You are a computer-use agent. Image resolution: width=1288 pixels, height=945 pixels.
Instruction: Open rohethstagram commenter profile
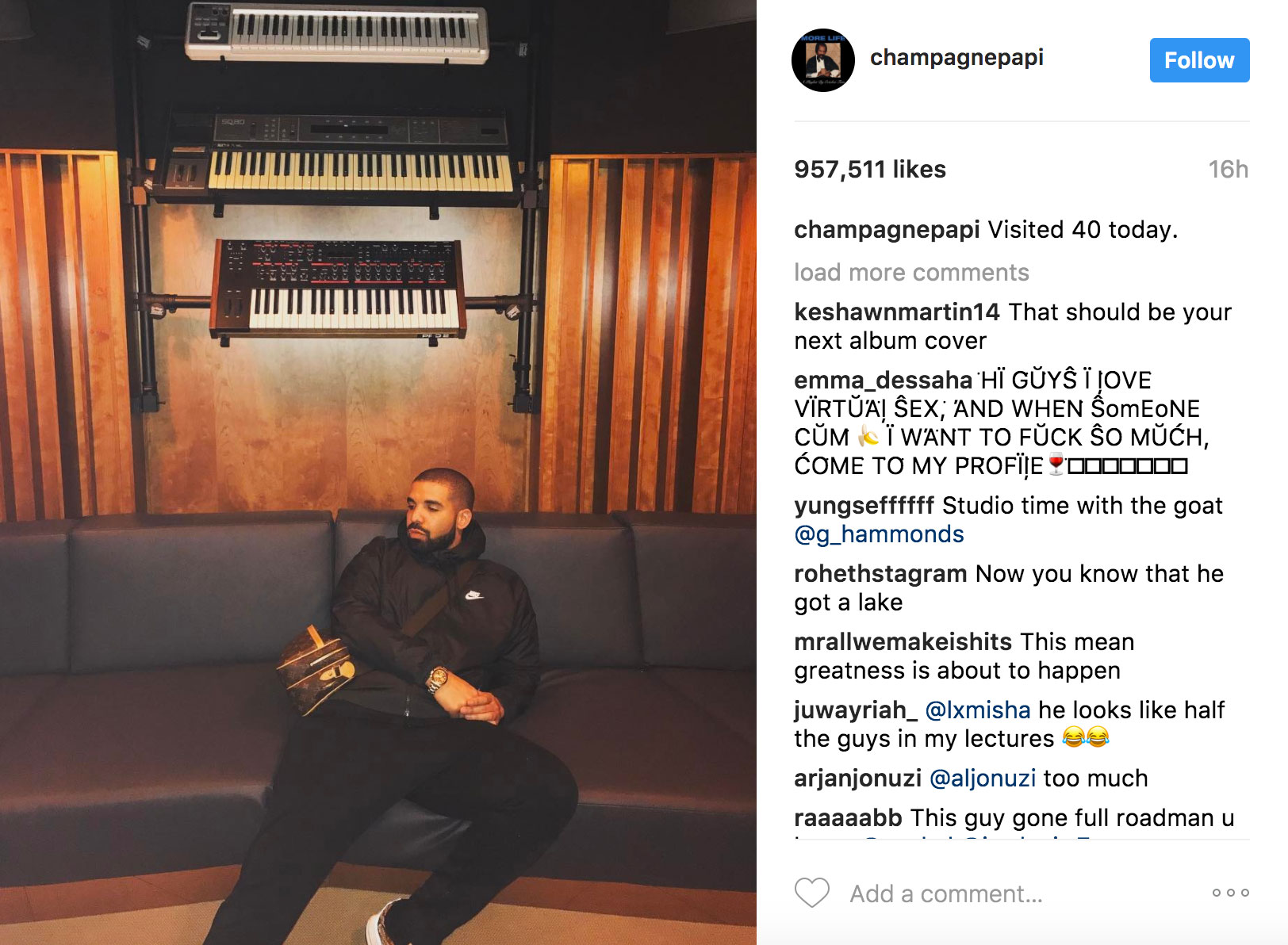click(880, 574)
